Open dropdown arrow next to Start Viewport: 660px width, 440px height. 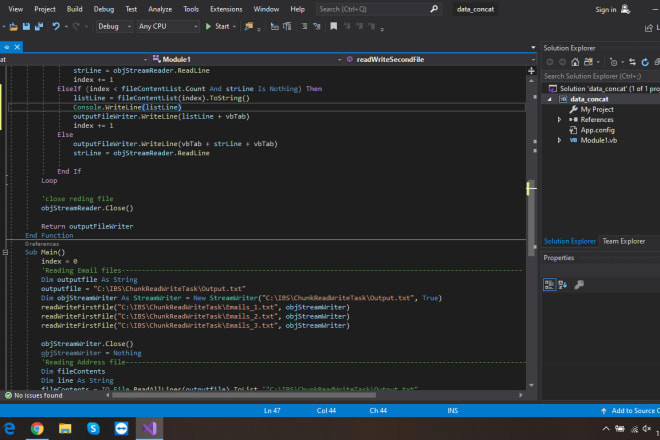pyautogui.click(x=234, y=27)
